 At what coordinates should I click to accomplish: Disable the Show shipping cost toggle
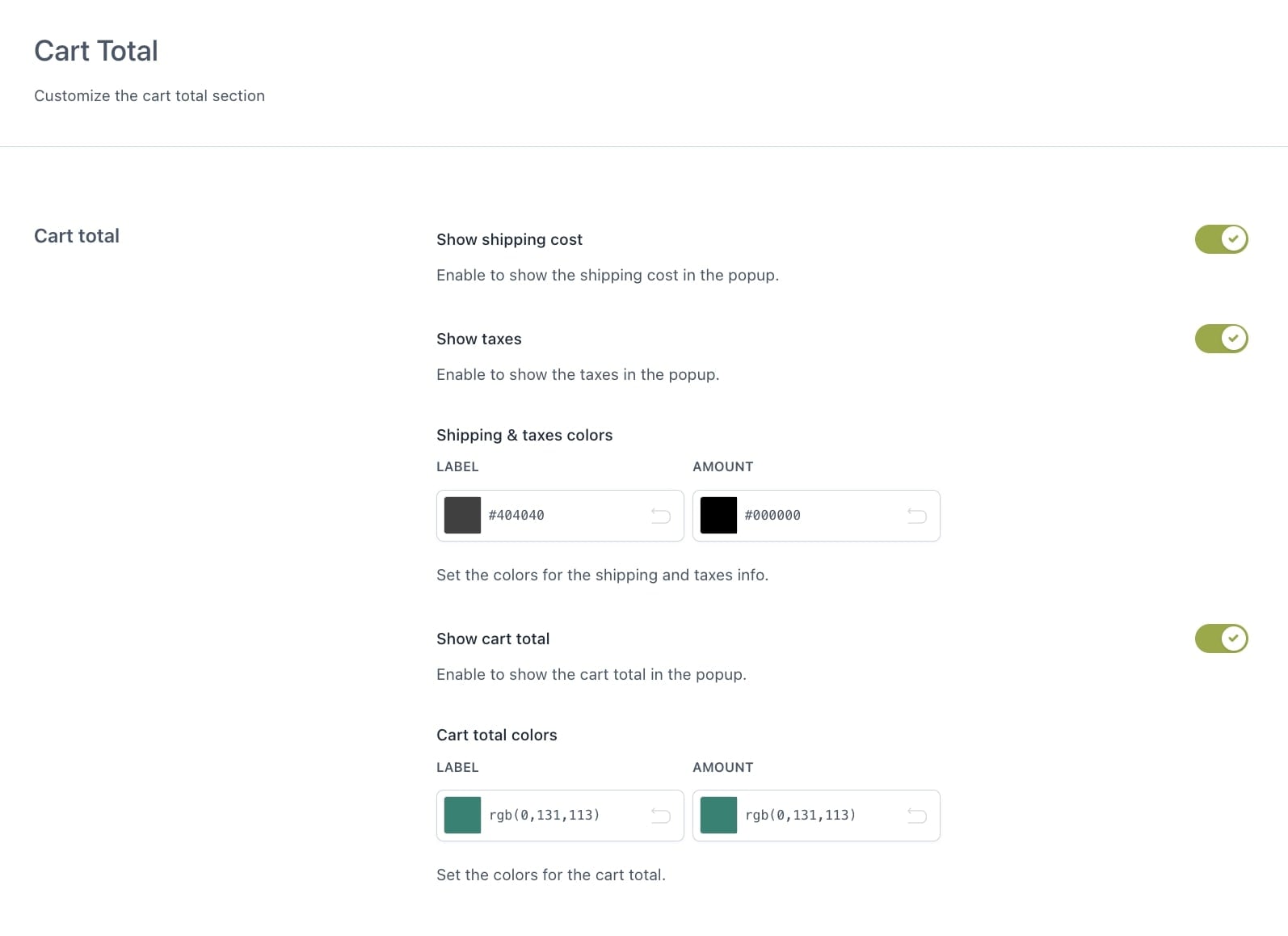1221,239
